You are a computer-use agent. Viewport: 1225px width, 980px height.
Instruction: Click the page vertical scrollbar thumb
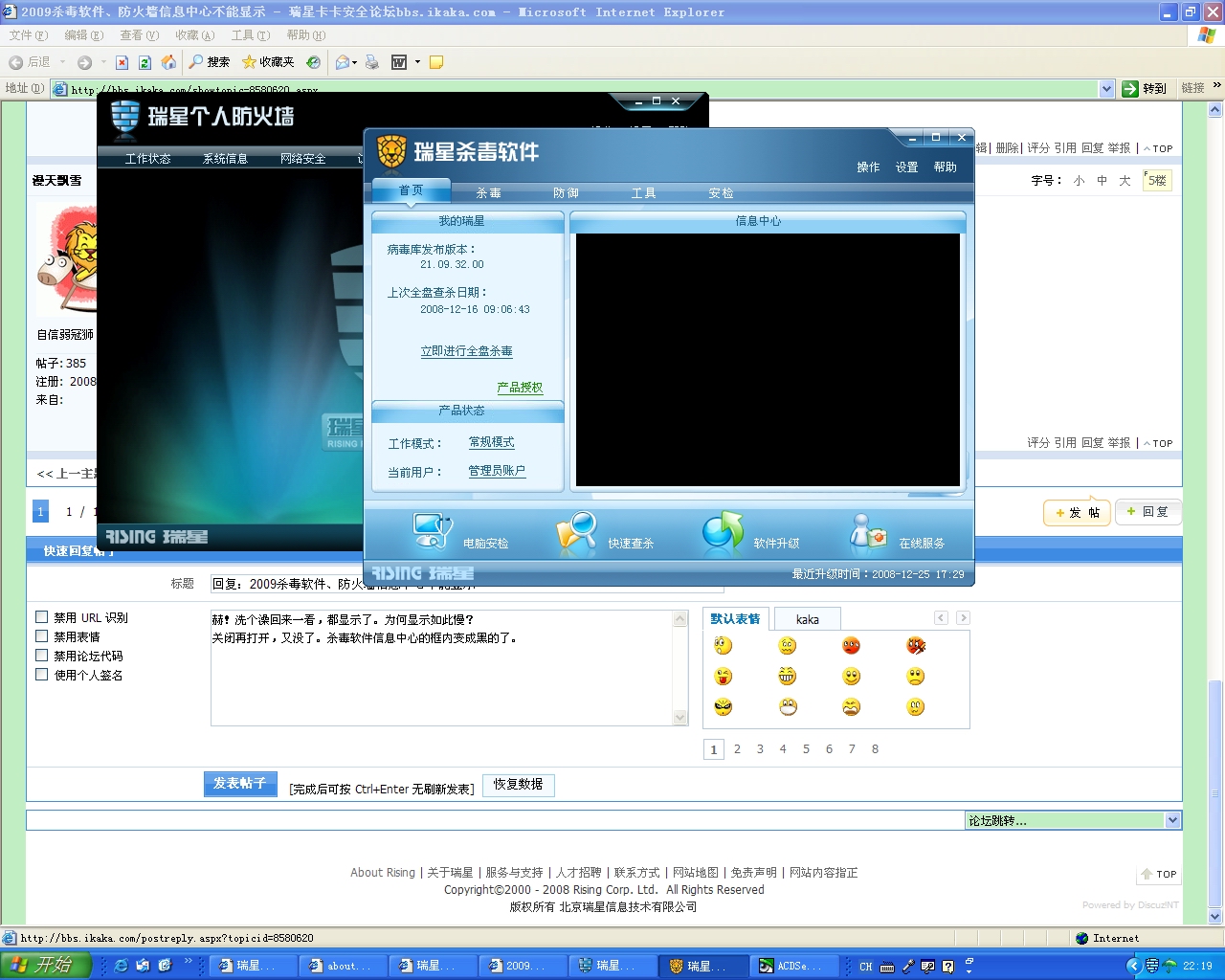[x=1215, y=793]
